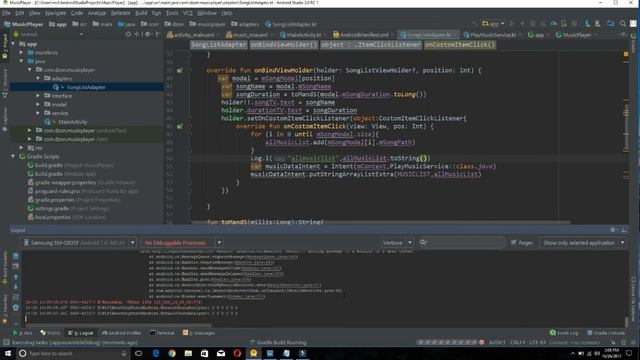Expand the service package
640x360 pixels.
point(38,113)
